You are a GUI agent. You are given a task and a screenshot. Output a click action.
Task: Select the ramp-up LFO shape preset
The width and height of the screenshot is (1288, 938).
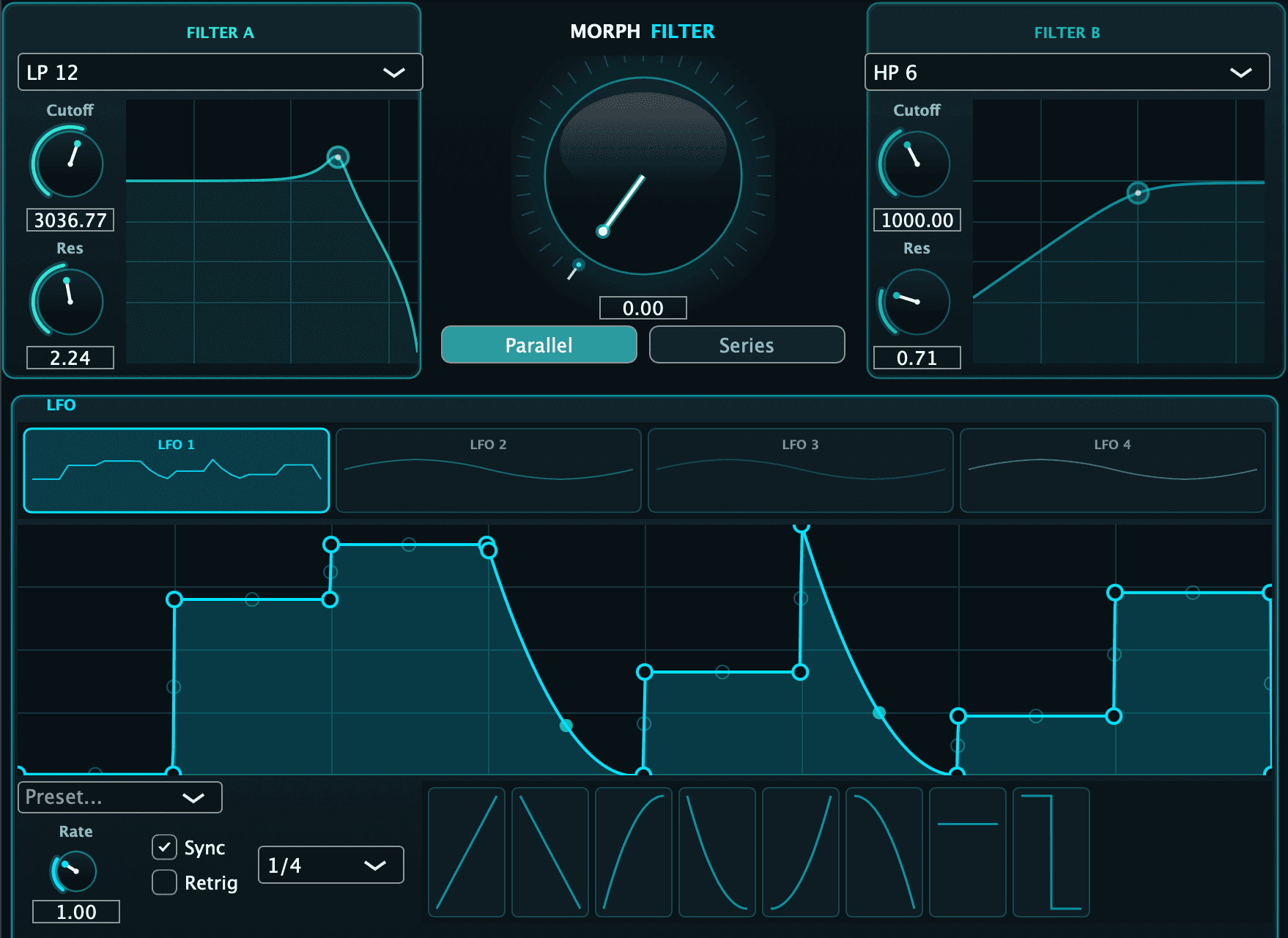pos(467,852)
